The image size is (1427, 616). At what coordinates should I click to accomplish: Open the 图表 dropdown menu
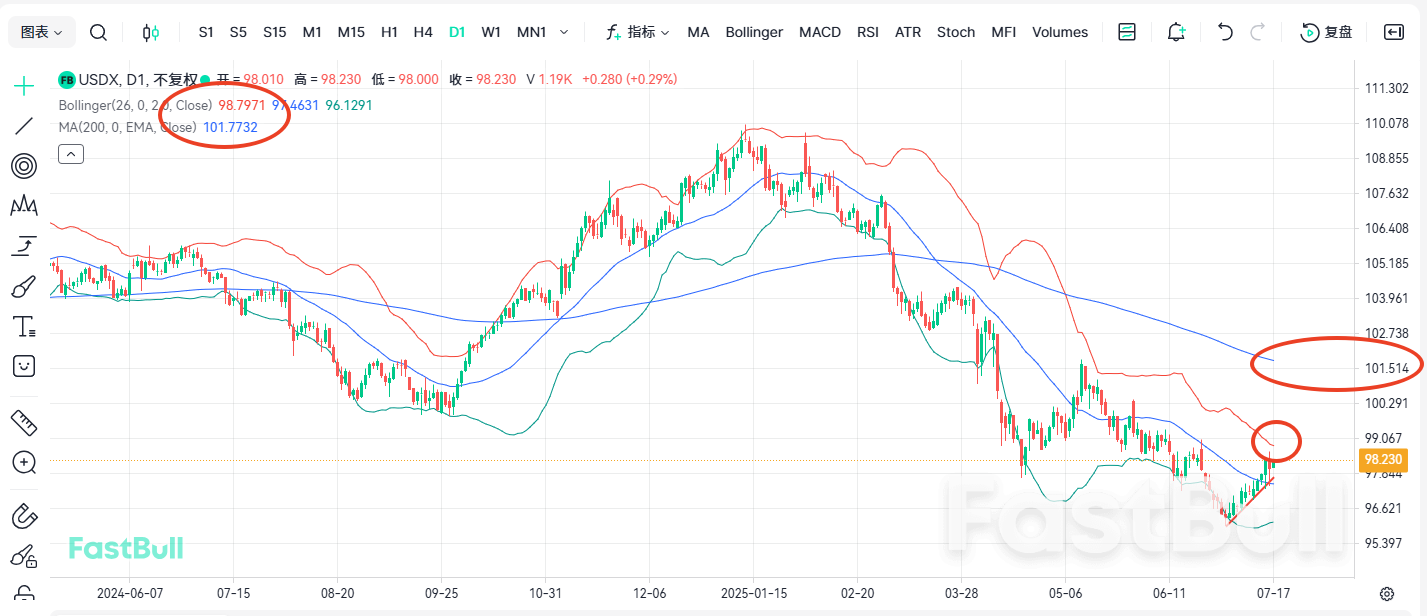[x=42, y=32]
